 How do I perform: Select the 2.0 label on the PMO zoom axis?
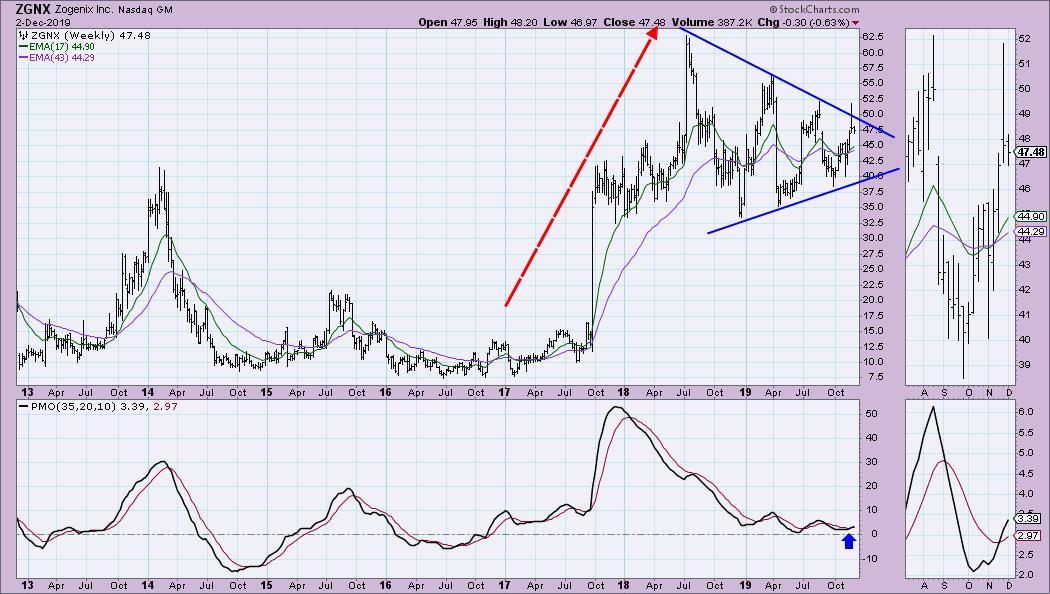(1025, 575)
